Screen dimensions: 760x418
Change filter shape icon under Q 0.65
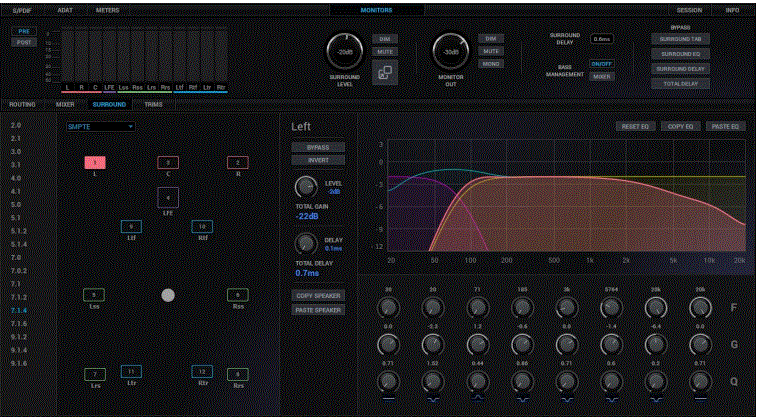pyautogui.click(x=522, y=400)
